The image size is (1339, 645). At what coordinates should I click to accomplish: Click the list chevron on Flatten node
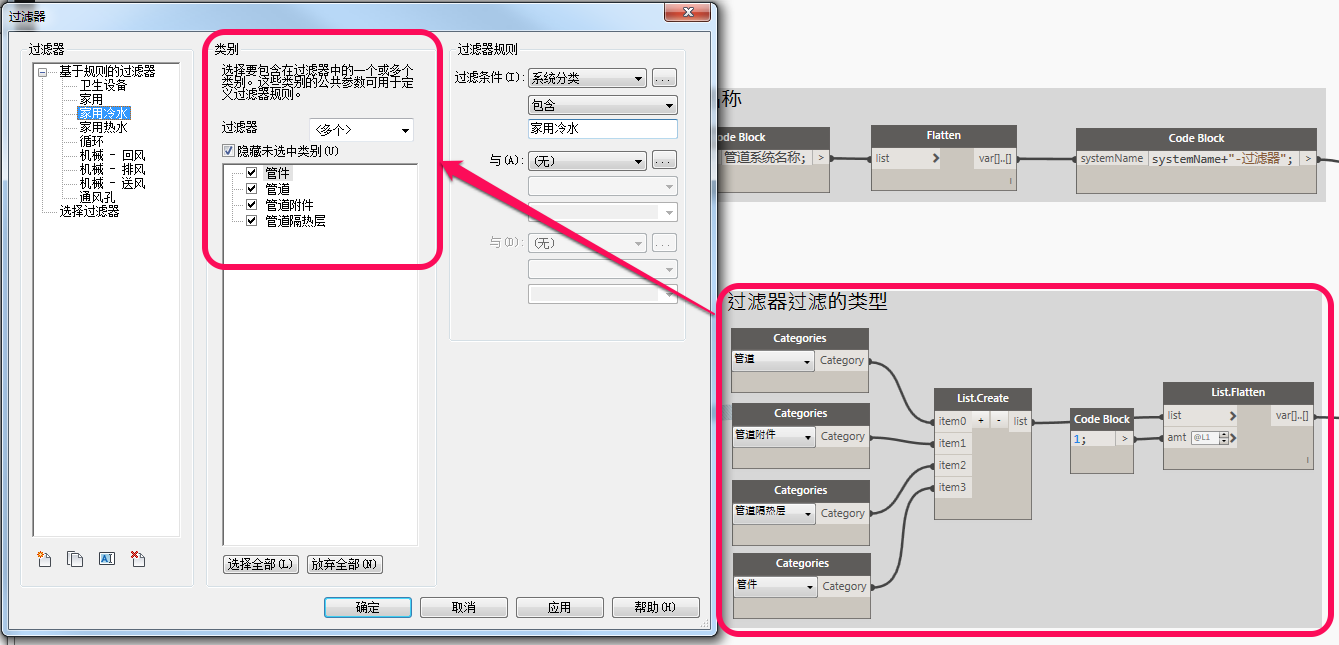click(936, 158)
